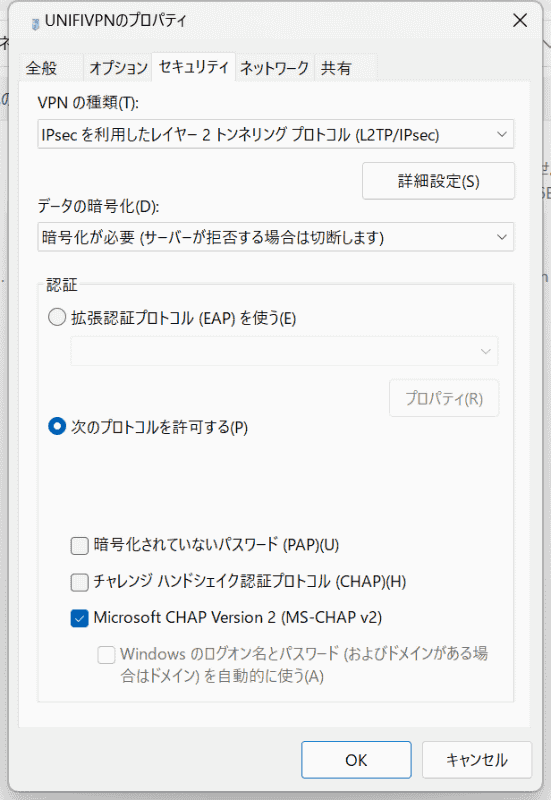Screen dimensions: 551x800
Task: Check チャレンジ ハンドシェイク認証プロトコル (CHAP)
Action: pos(80,582)
